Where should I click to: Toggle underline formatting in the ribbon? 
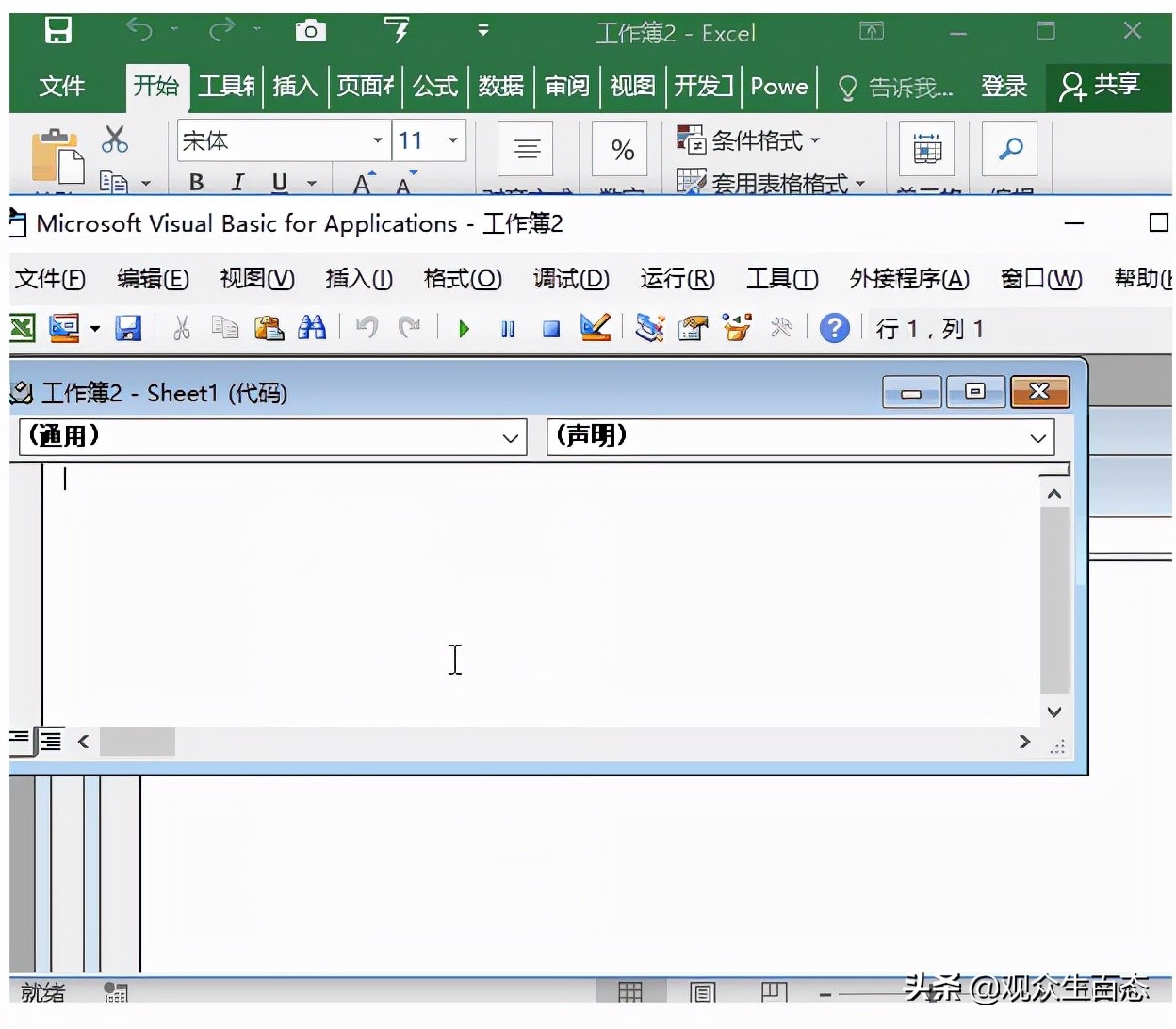pyautogui.click(x=279, y=182)
